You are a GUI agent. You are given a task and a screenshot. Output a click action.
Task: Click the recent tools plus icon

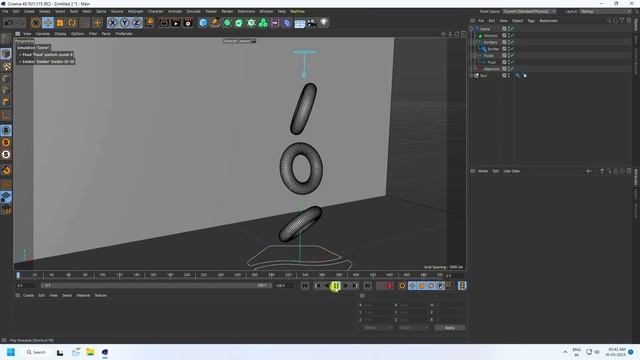pos(97,23)
